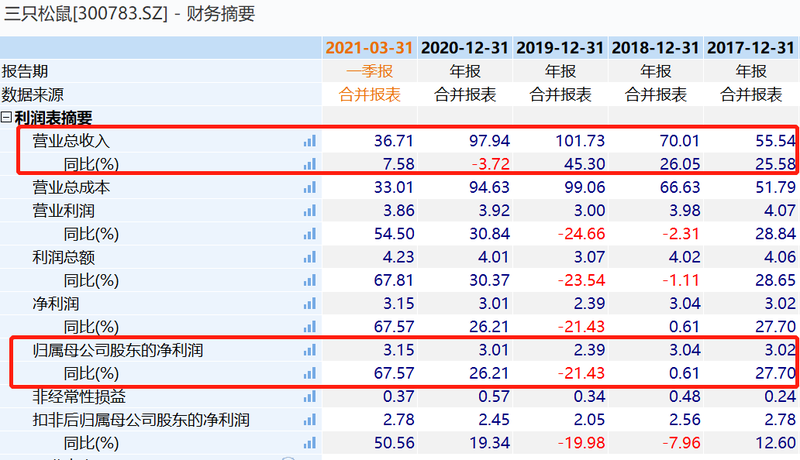
Task: Click the 报告期 row label
Action: point(24,71)
